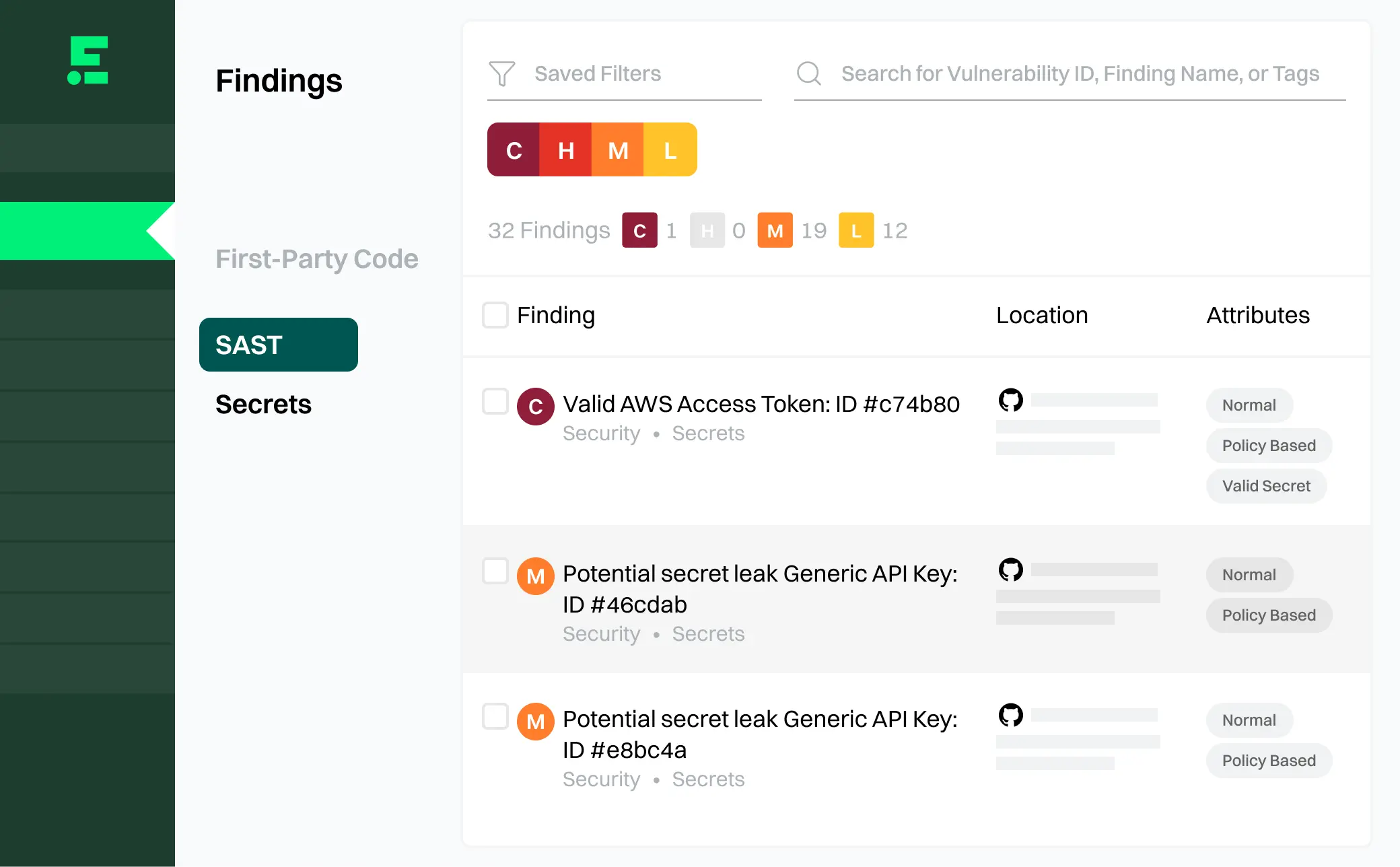Click the GitHub location icon for finding #e8bc4a

pos(1011,716)
